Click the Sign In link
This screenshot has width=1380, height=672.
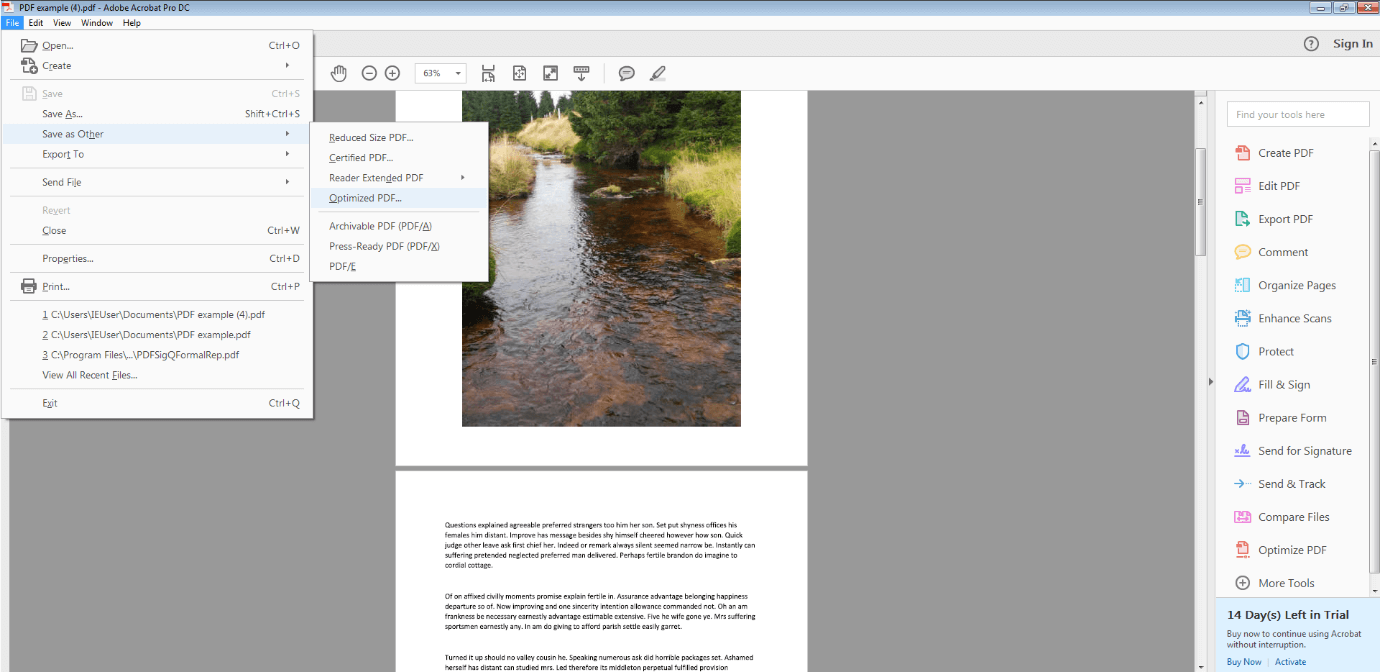pyautogui.click(x=1352, y=44)
